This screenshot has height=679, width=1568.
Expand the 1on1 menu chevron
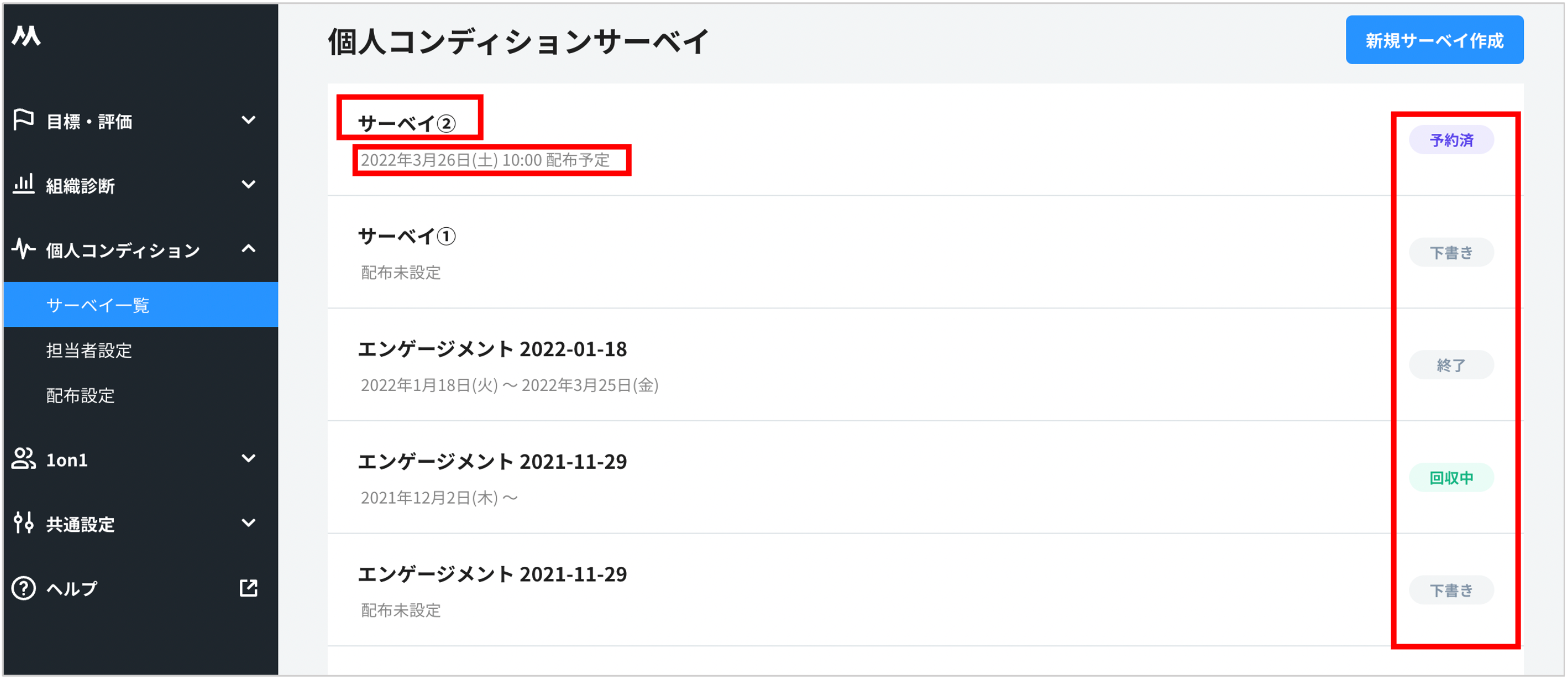point(248,458)
